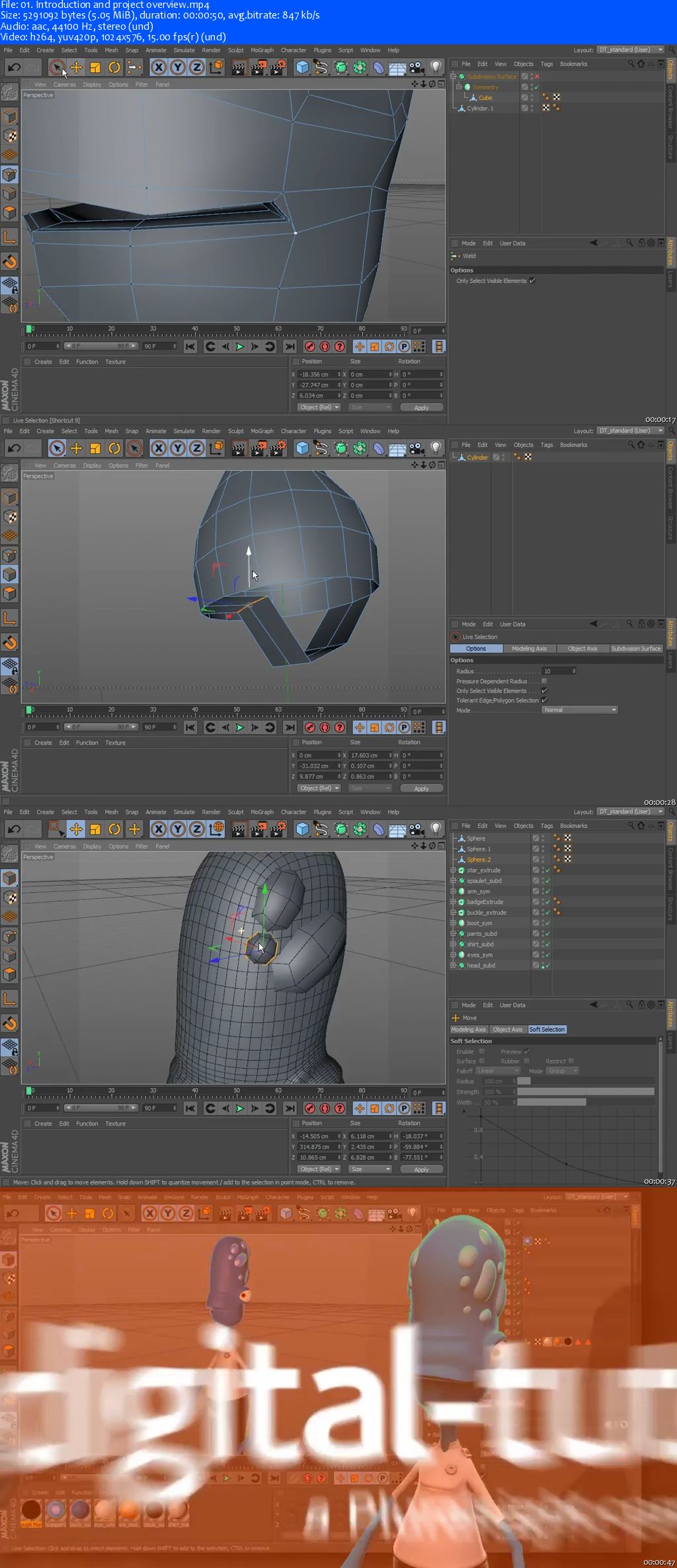Viewport: 677px width, 1568px height.
Task: Click Undo in the 00:00:17 frame toolbar
Action: (x=14, y=67)
